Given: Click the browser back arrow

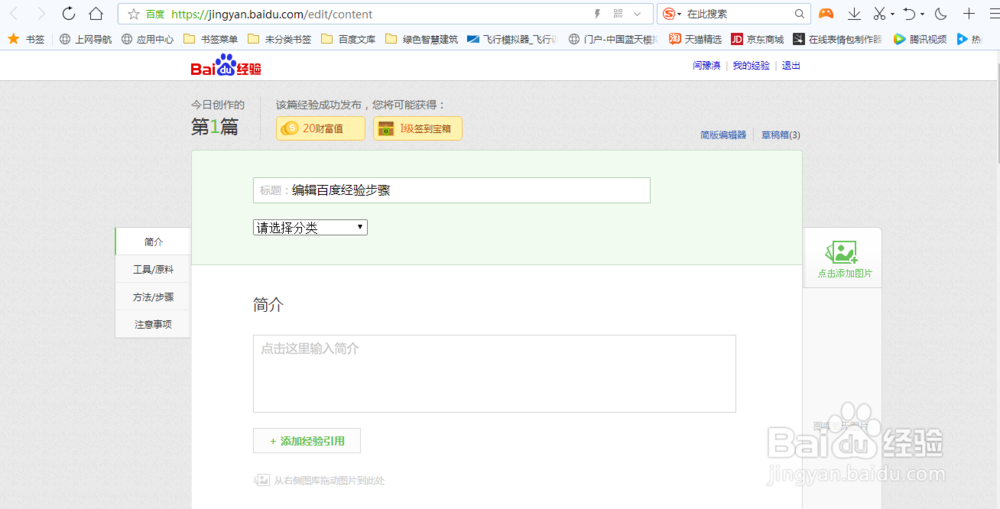Looking at the screenshot, I should coord(14,13).
